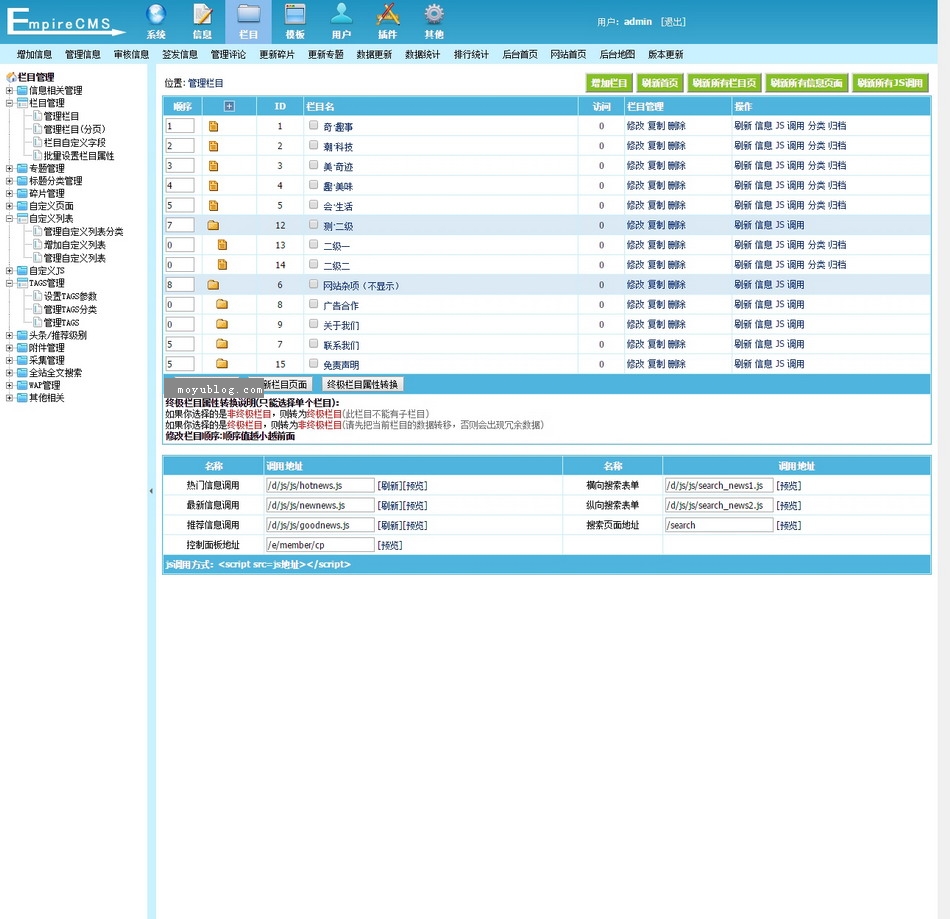Expand the 其他相关 tree node
Viewport: 950px width, 919px height.
click(x=9, y=397)
